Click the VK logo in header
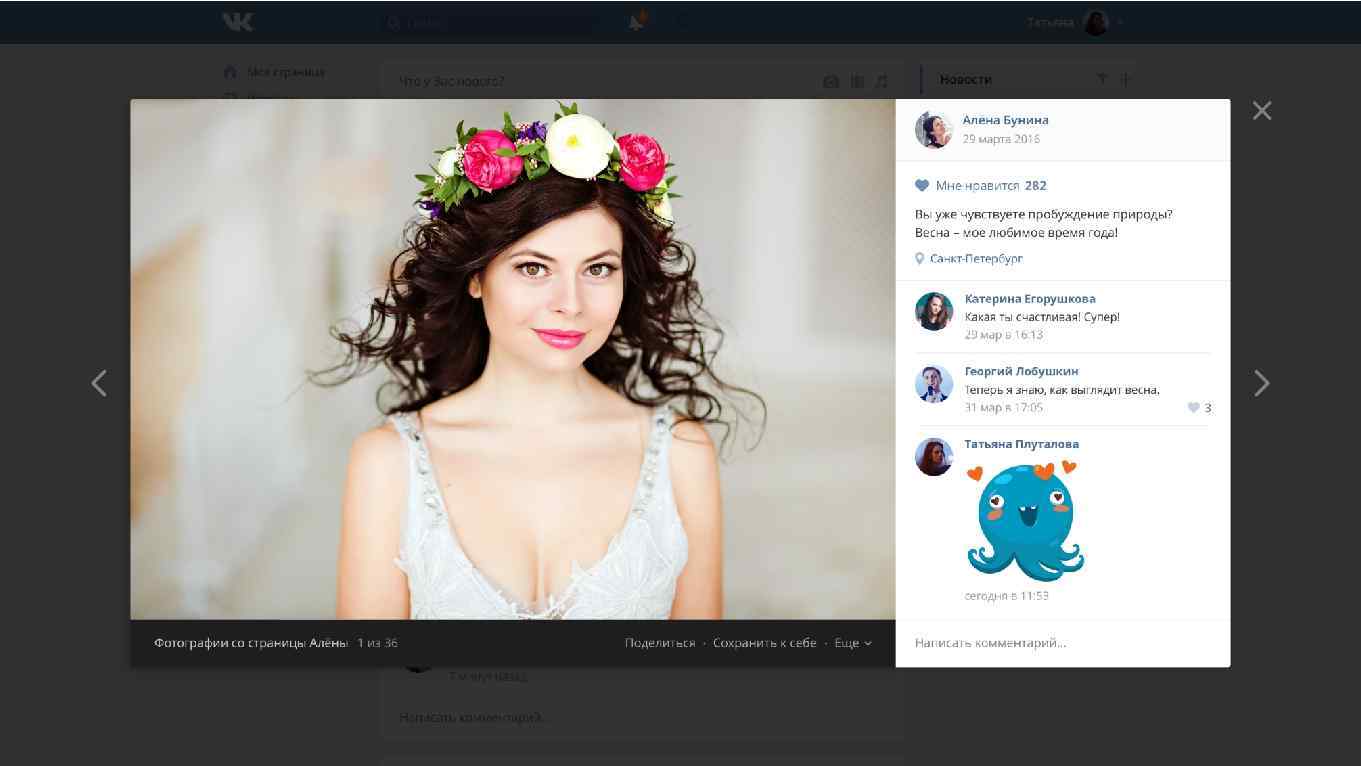 (x=238, y=22)
